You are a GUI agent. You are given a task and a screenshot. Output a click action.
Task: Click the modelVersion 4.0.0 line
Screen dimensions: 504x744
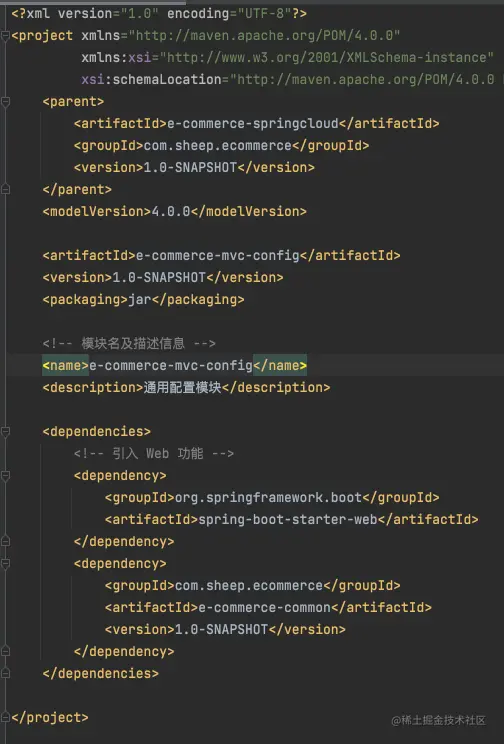coord(175,211)
